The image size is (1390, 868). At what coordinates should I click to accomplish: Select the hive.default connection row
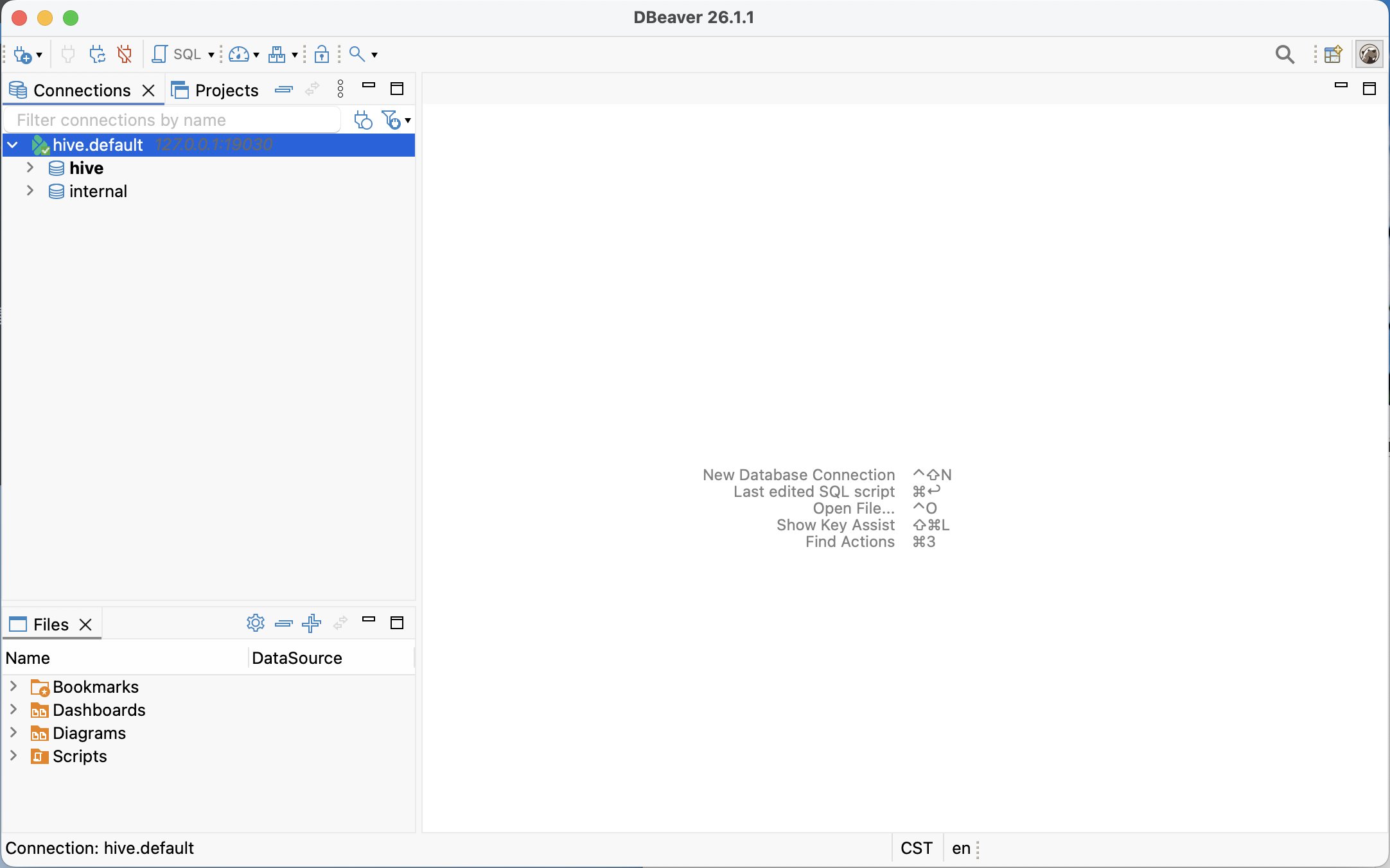point(209,145)
